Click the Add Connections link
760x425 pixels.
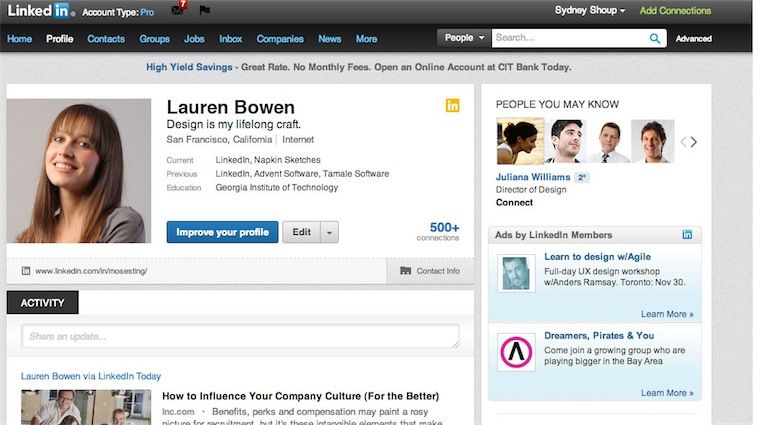(x=675, y=10)
